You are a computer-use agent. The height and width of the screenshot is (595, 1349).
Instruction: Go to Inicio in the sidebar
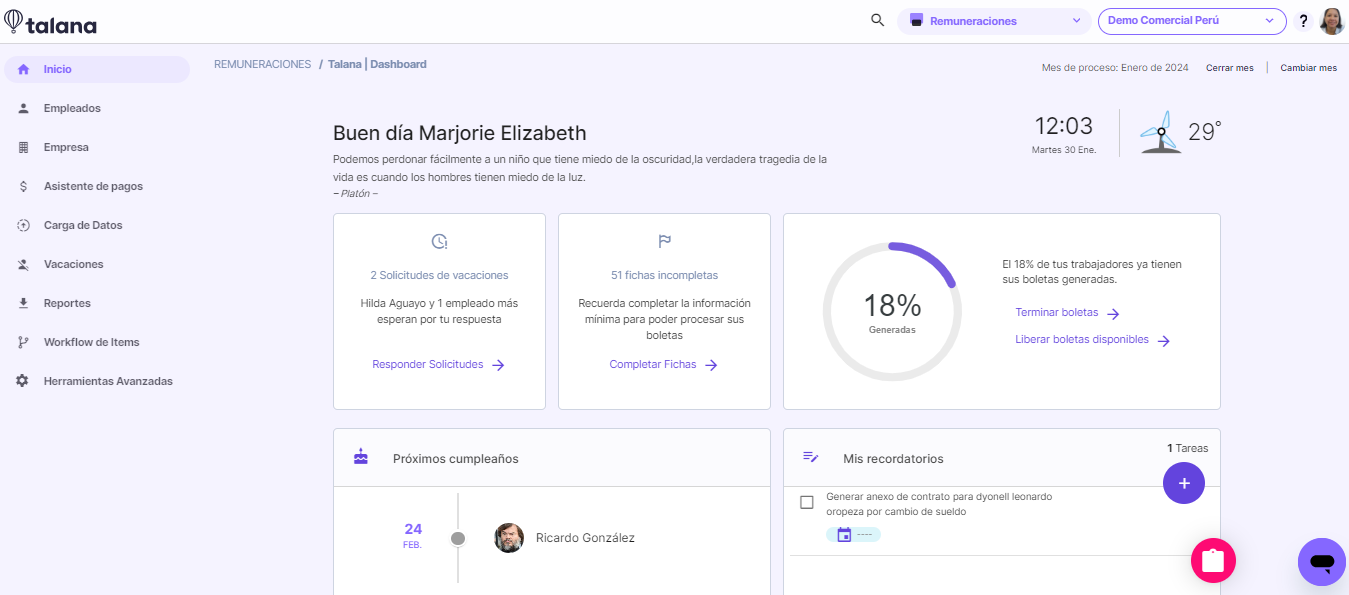(x=97, y=69)
